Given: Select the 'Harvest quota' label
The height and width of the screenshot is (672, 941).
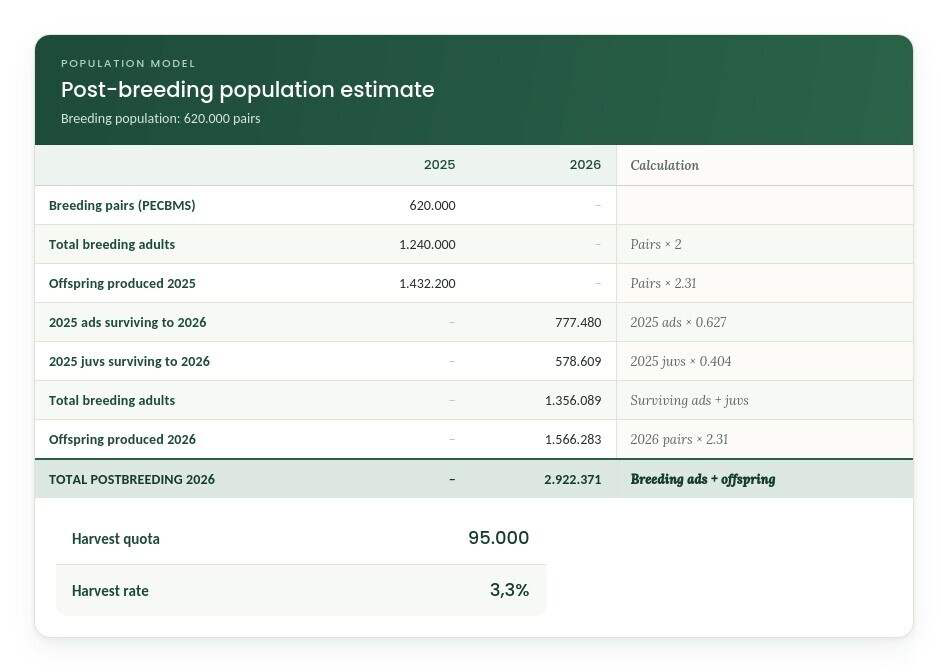Looking at the screenshot, I should pyautogui.click(x=116, y=539).
